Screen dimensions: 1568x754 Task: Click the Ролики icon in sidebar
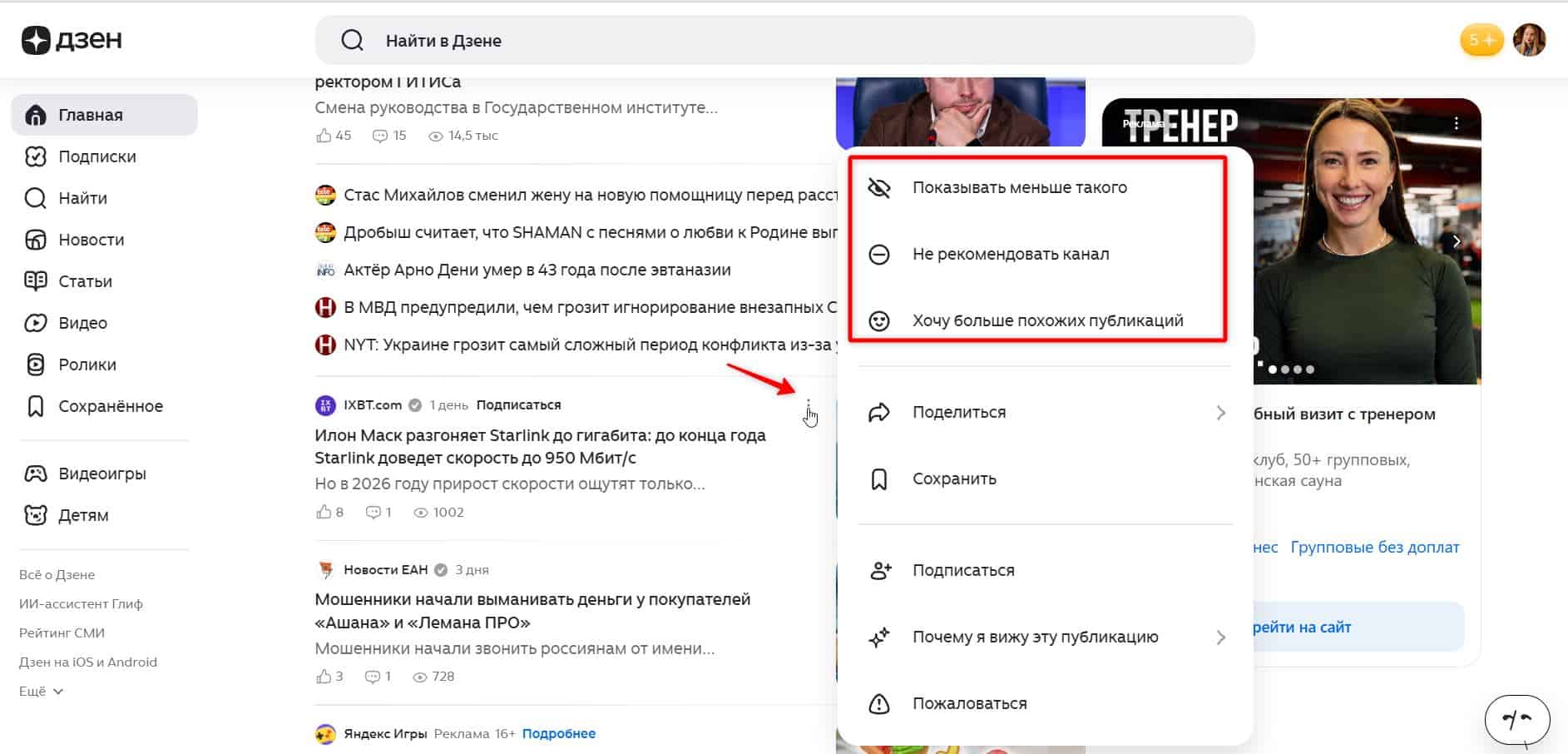pyautogui.click(x=36, y=365)
